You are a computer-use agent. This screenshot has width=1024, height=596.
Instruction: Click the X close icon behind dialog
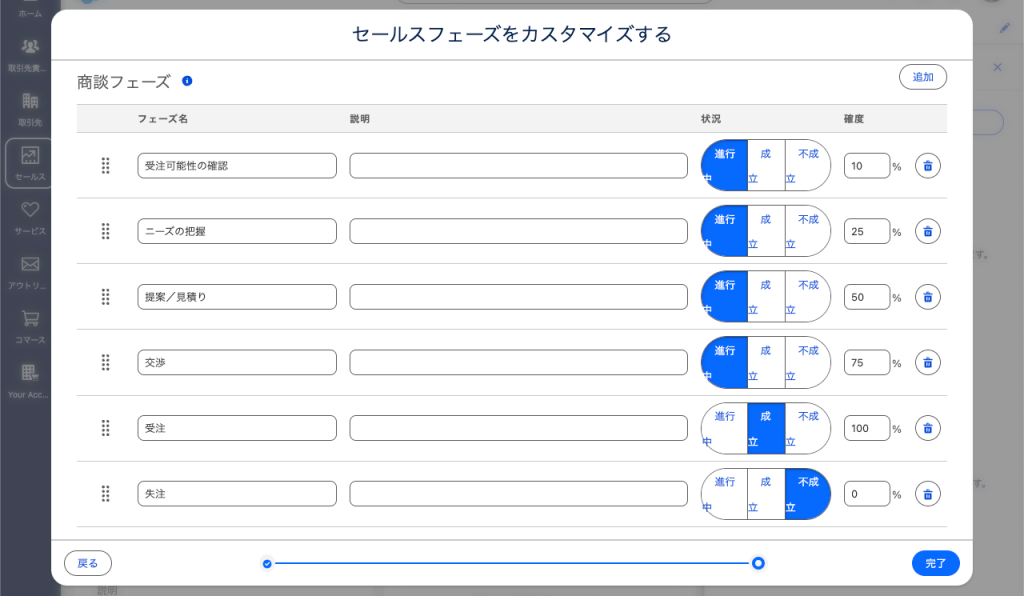coord(997,67)
